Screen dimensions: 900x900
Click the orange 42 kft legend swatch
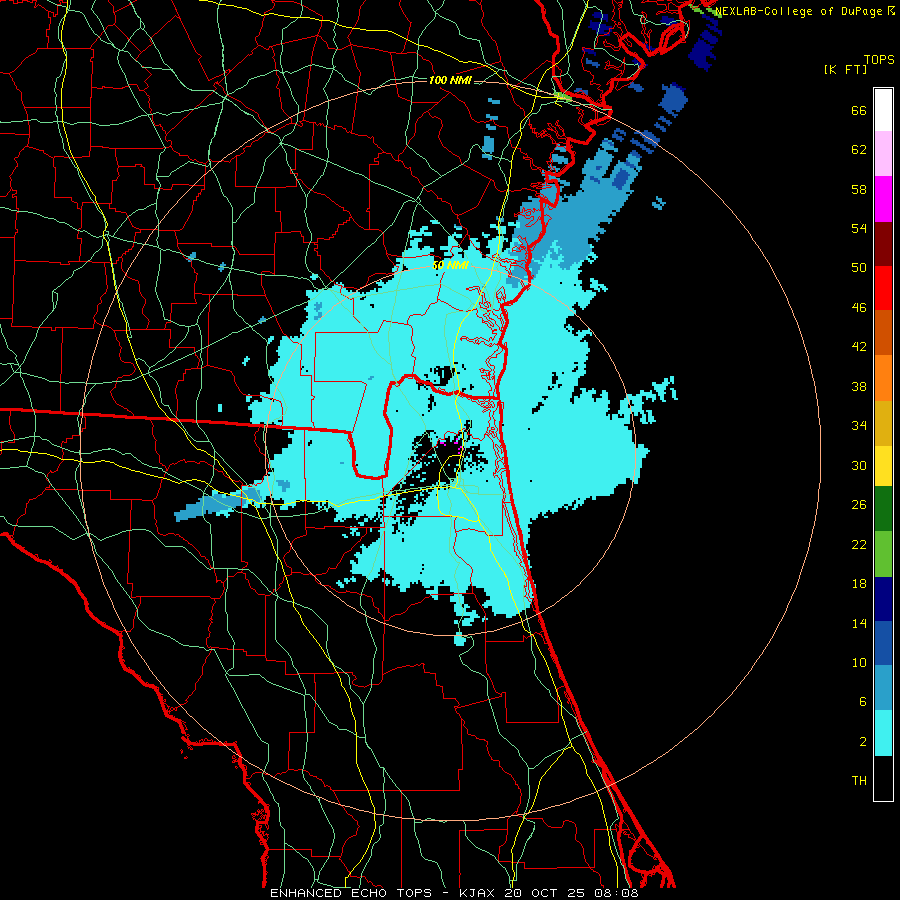pyautogui.click(x=883, y=378)
